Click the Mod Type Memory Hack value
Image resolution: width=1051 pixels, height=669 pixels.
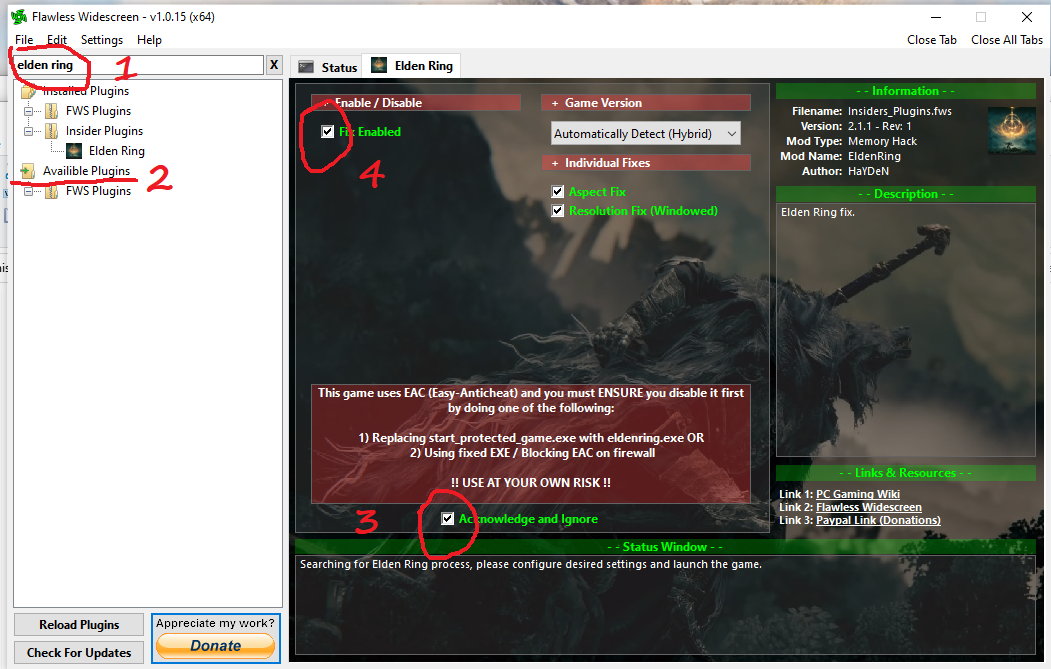pyautogui.click(x=882, y=141)
